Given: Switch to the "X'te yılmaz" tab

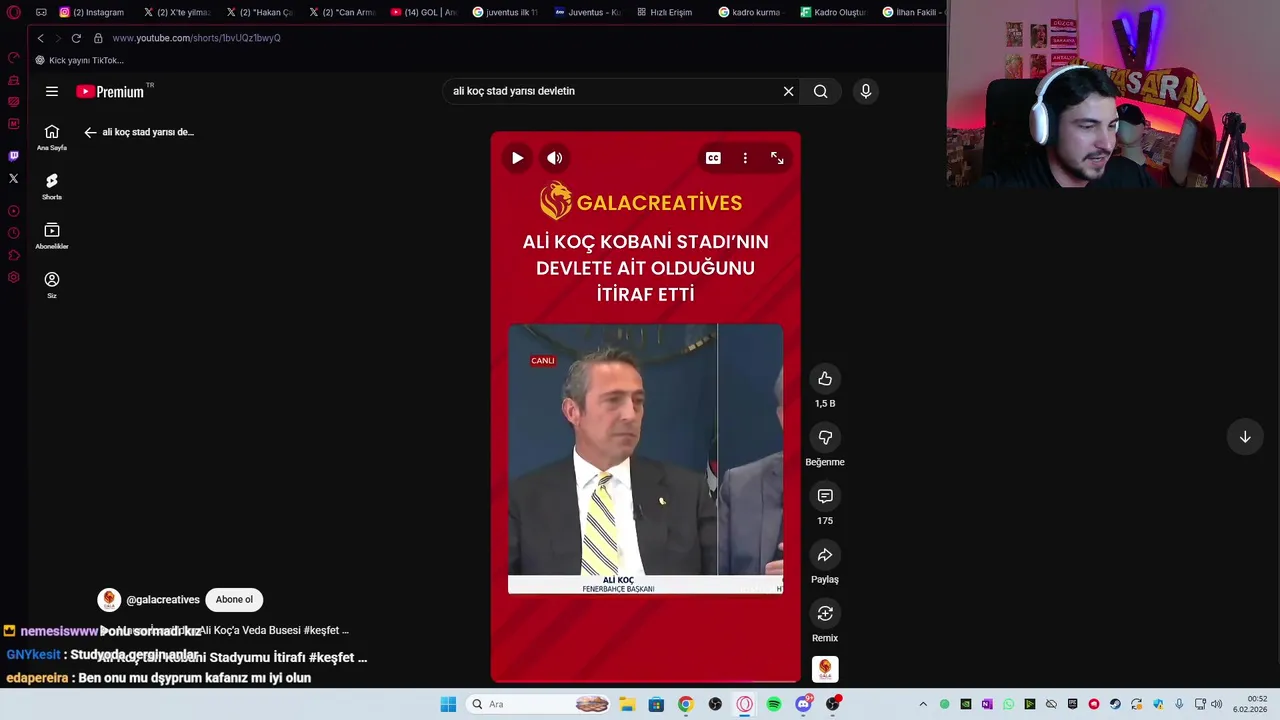Looking at the screenshot, I should (x=176, y=12).
